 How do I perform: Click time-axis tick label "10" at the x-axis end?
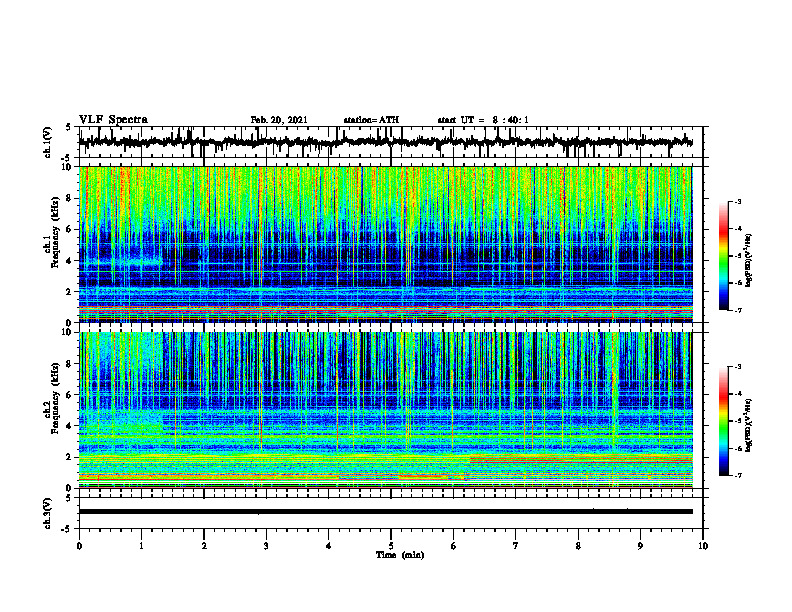tap(703, 546)
